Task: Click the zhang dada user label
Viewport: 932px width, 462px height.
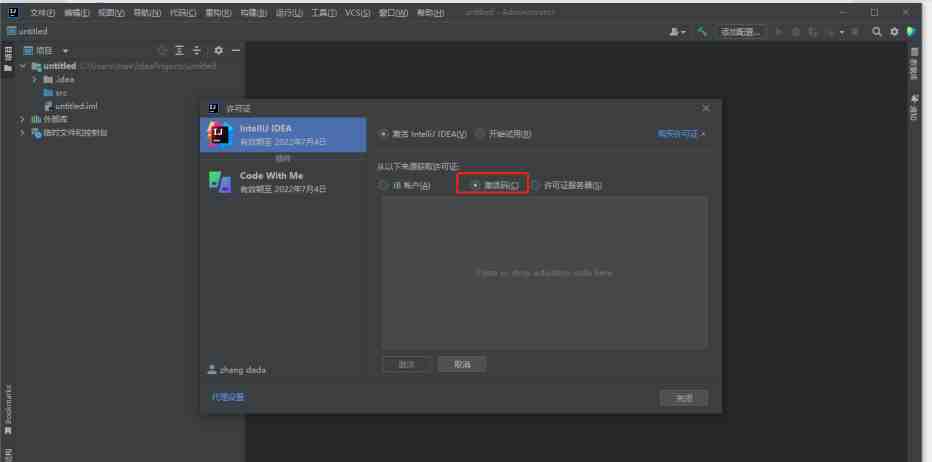Action: 237,370
